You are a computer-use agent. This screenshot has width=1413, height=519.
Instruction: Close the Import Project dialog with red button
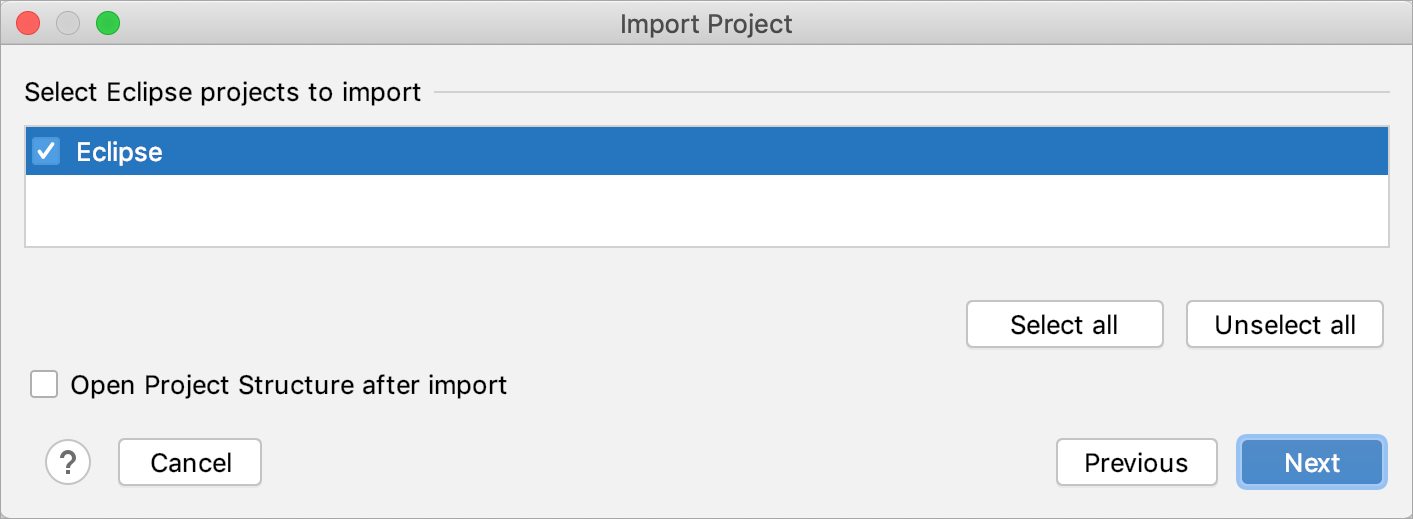(29, 23)
